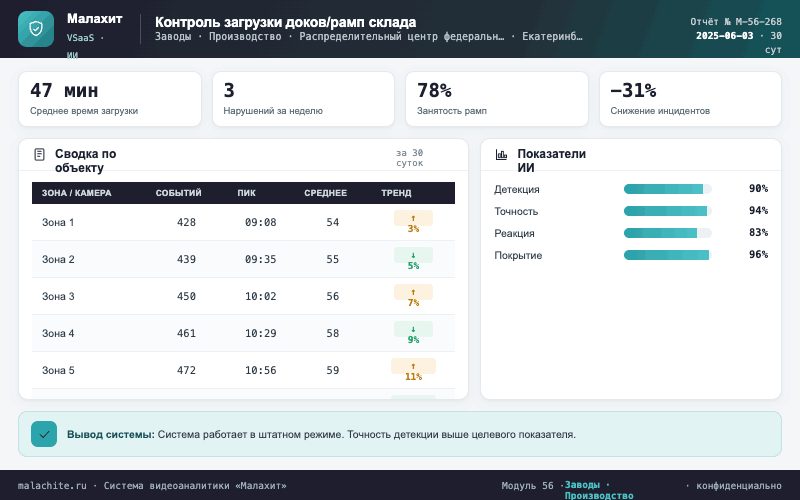
Task: Click the ↓9% trend badge for Зона 4
Action: tap(413, 334)
